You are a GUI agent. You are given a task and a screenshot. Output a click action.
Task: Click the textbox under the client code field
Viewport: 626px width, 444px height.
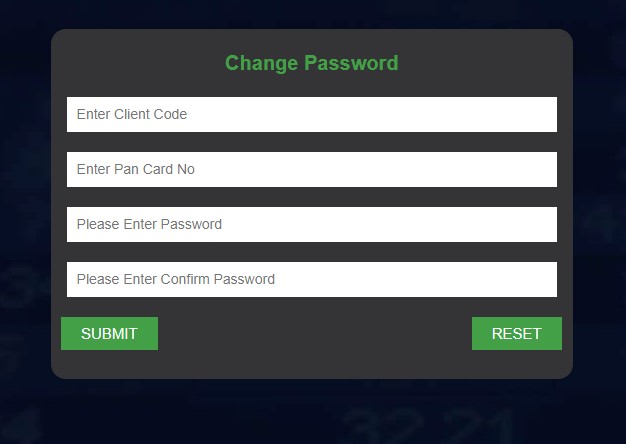coord(311,169)
